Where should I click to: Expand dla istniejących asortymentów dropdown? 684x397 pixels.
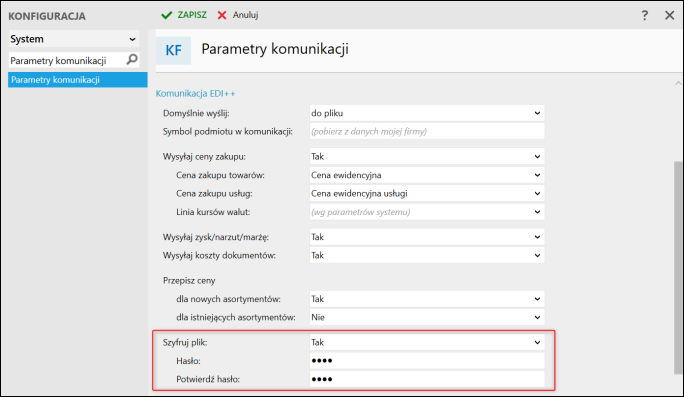[x=427, y=317]
